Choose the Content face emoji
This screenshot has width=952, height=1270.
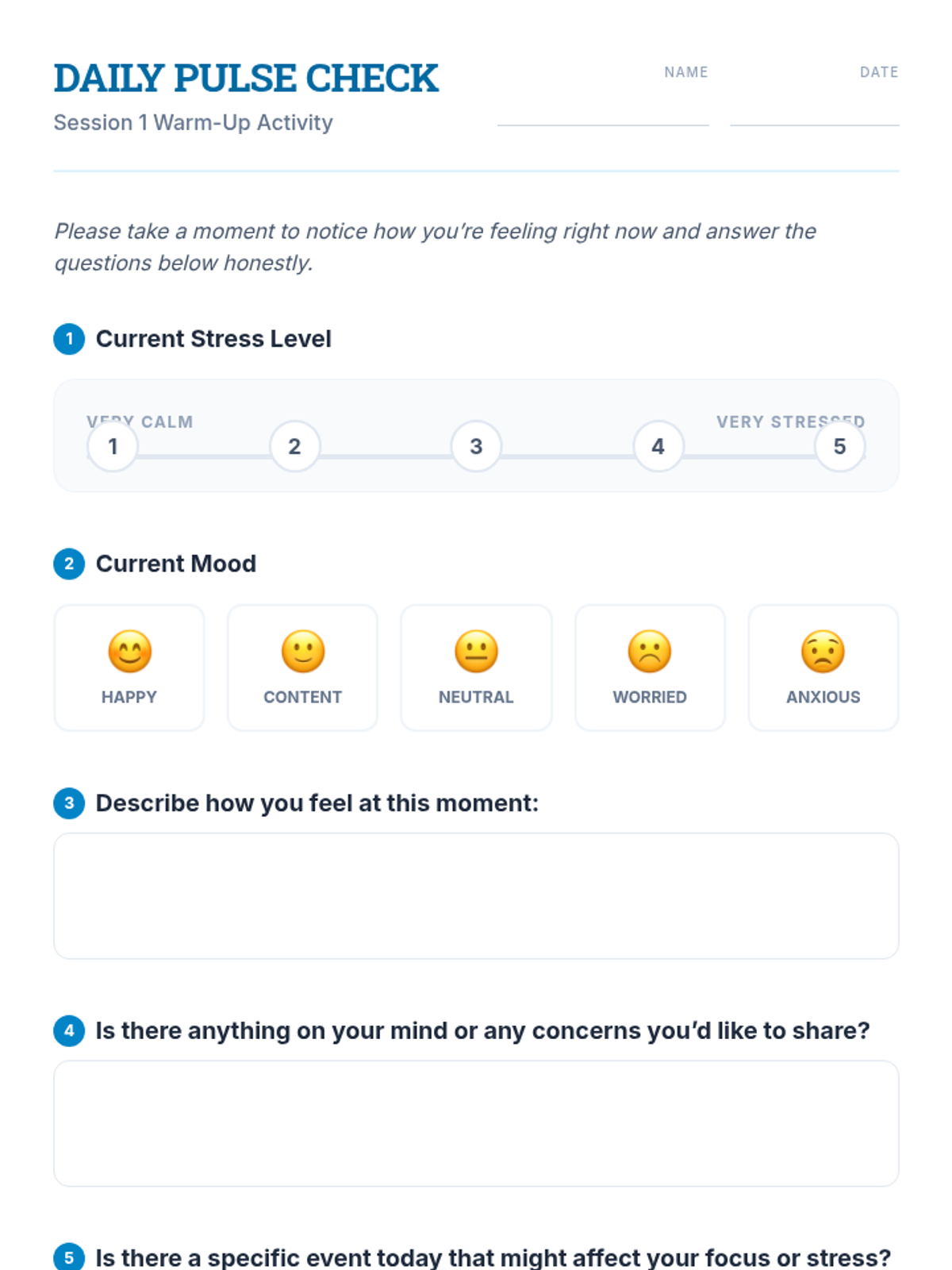click(303, 652)
